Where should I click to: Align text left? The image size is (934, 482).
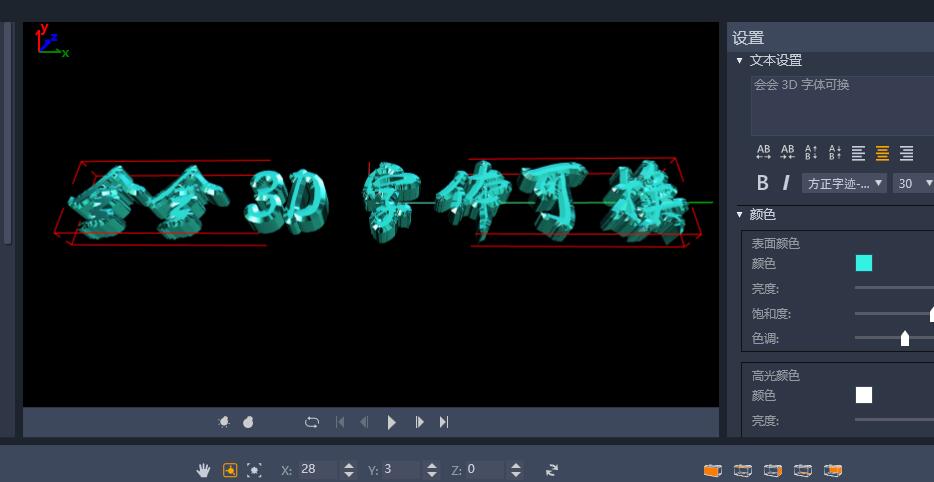point(858,153)
